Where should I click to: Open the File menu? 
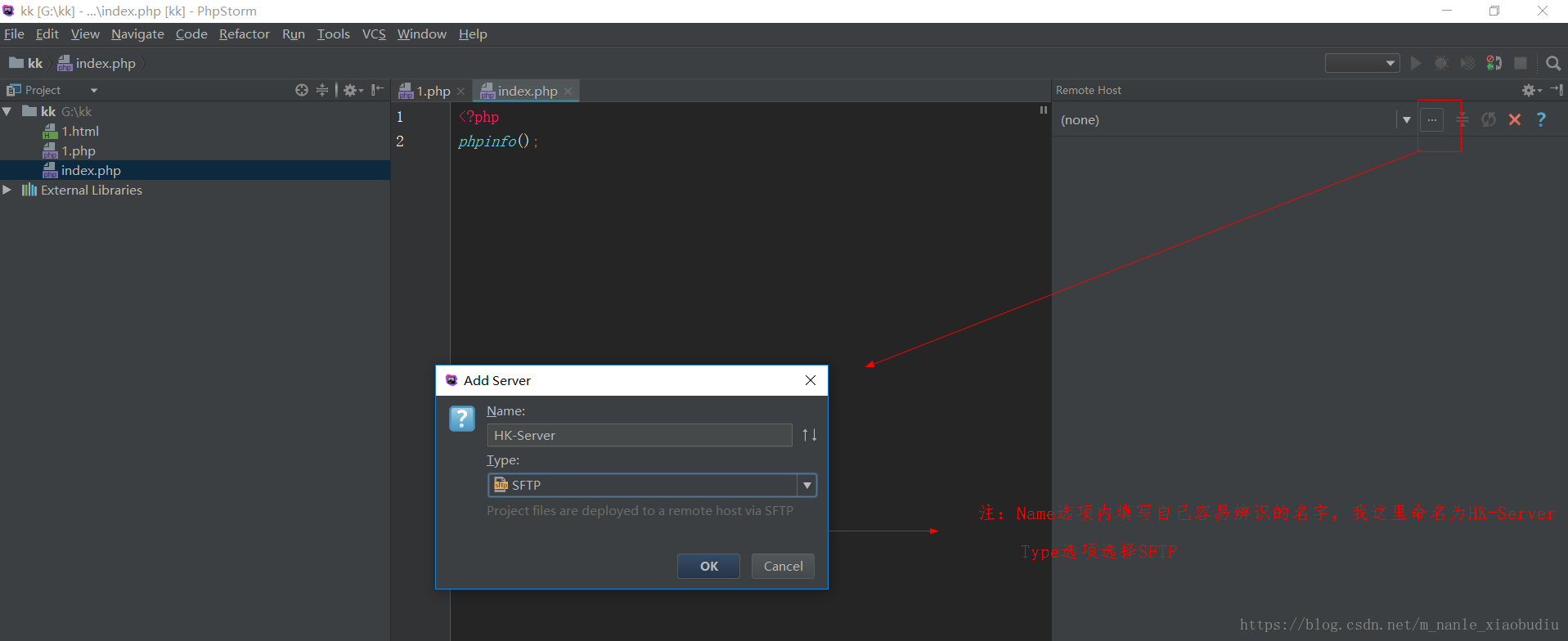click(14, 34)
